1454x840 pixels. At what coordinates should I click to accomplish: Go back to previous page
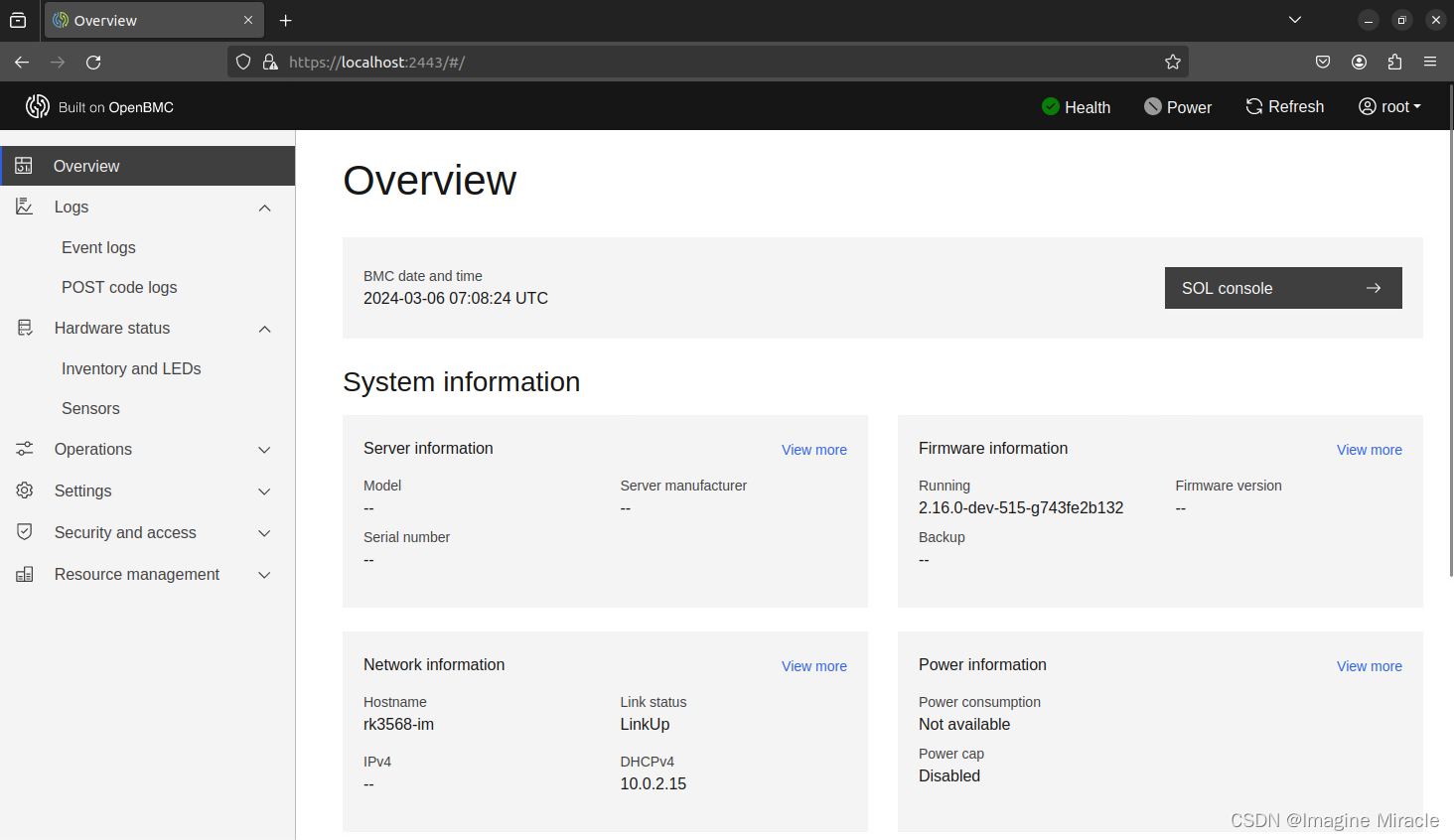point(22,62)
